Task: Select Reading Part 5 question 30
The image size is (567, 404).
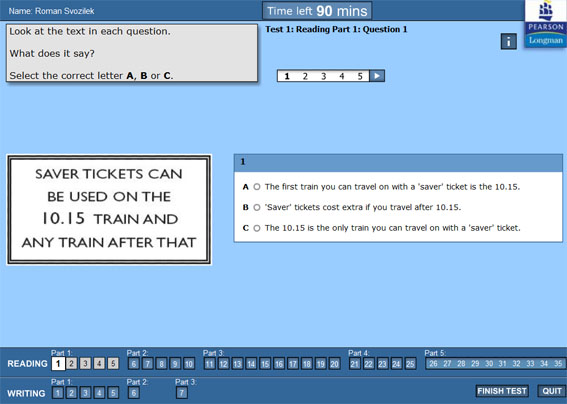Action: pyautogui.click(x=489, y=363)
